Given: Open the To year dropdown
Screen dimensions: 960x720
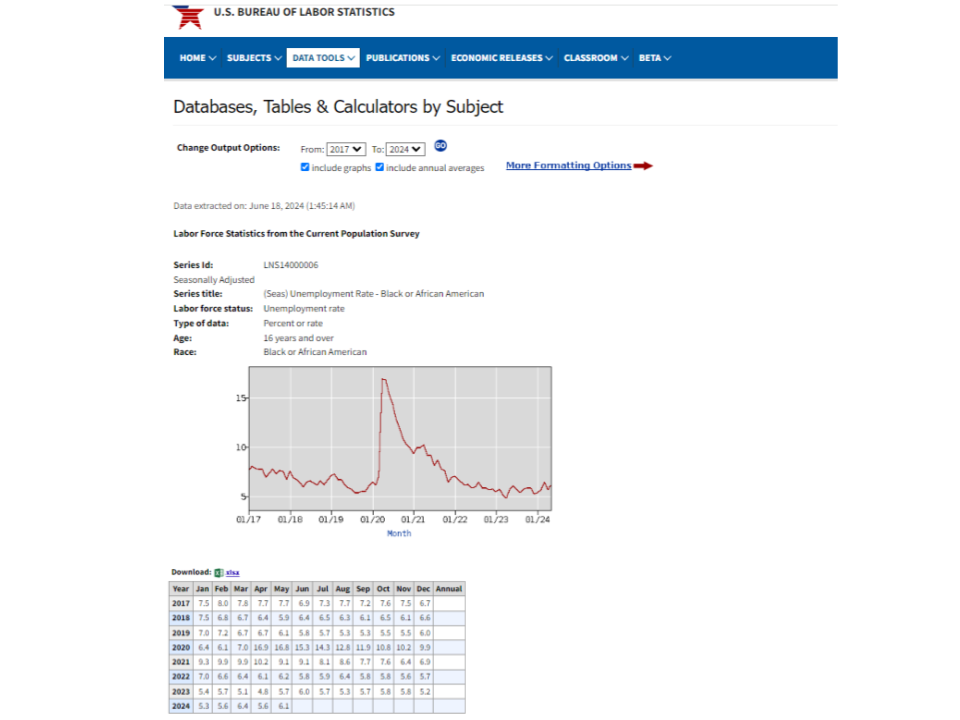Looking at the screenshot, I should pyautogui.click(x=406, y=149).
